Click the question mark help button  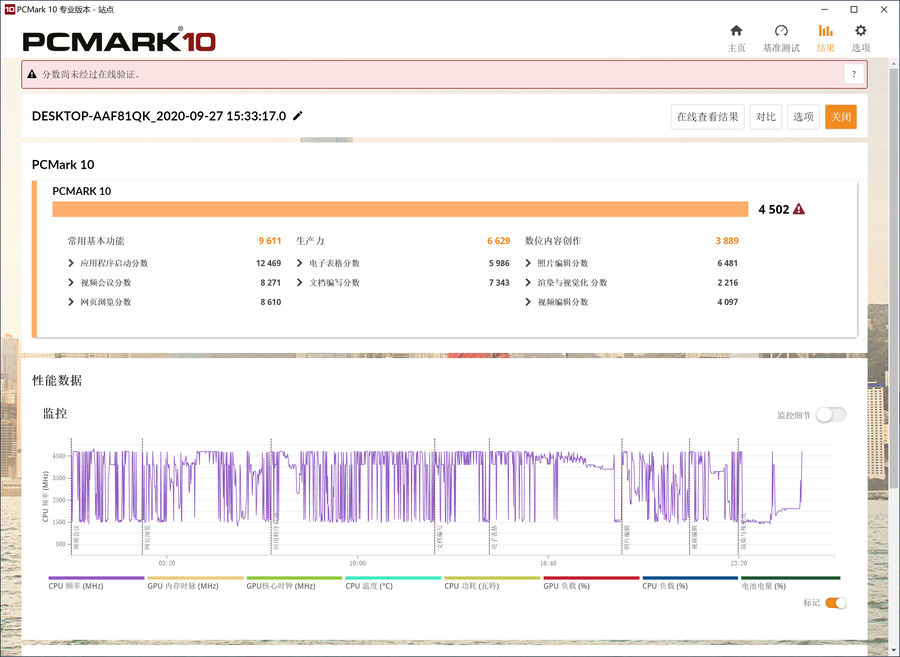[853, 74]
